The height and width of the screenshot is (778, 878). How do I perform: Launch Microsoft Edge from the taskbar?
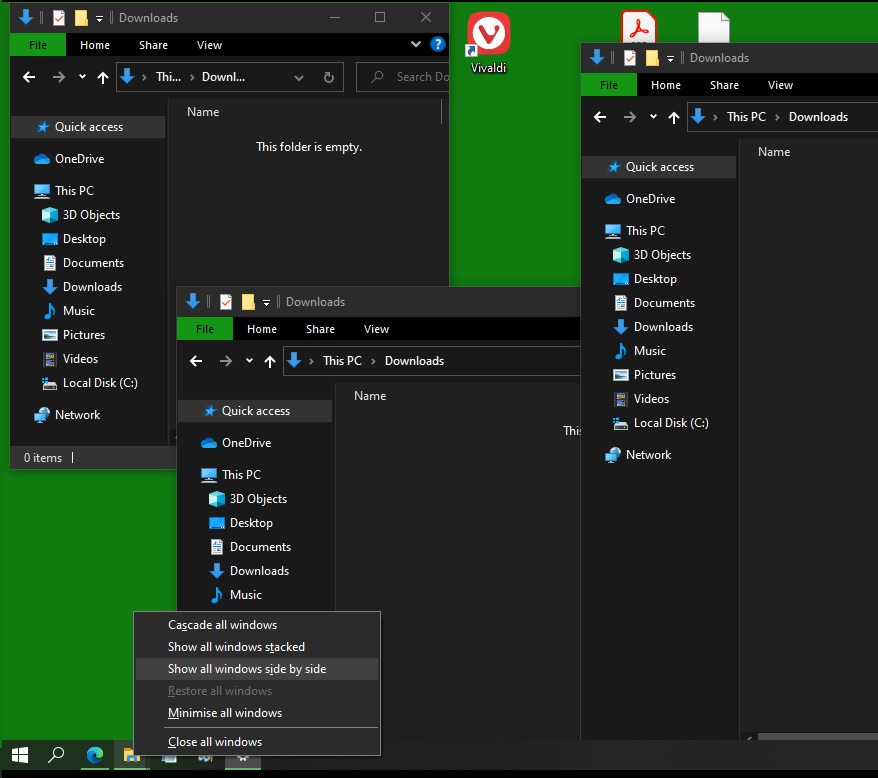click(x=95, y=754)
